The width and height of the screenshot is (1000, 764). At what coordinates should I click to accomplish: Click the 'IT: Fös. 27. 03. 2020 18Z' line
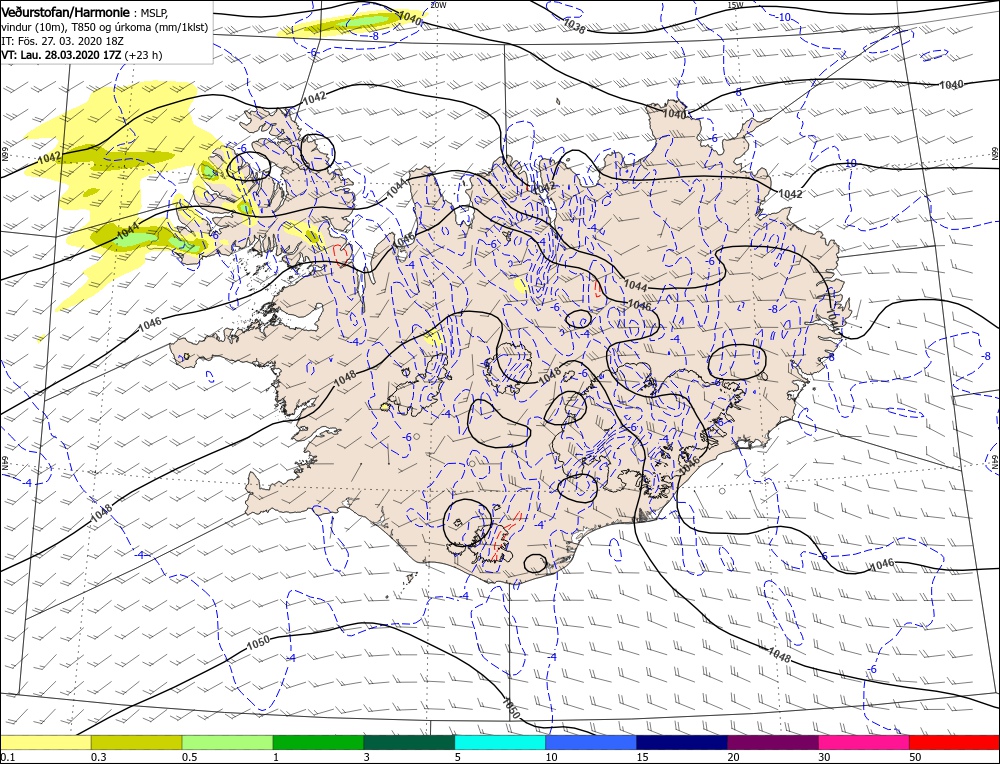click(x=62, y=41)
